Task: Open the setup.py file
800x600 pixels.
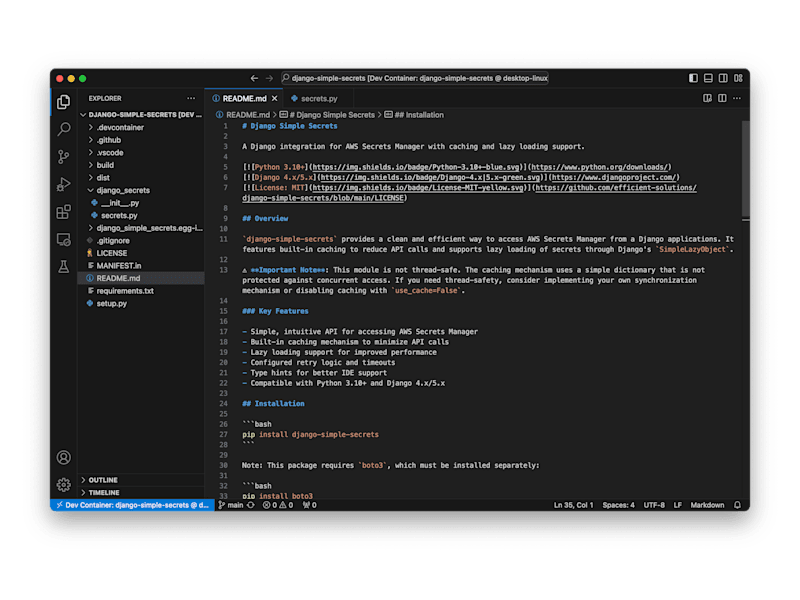Action: pos(141,303)
